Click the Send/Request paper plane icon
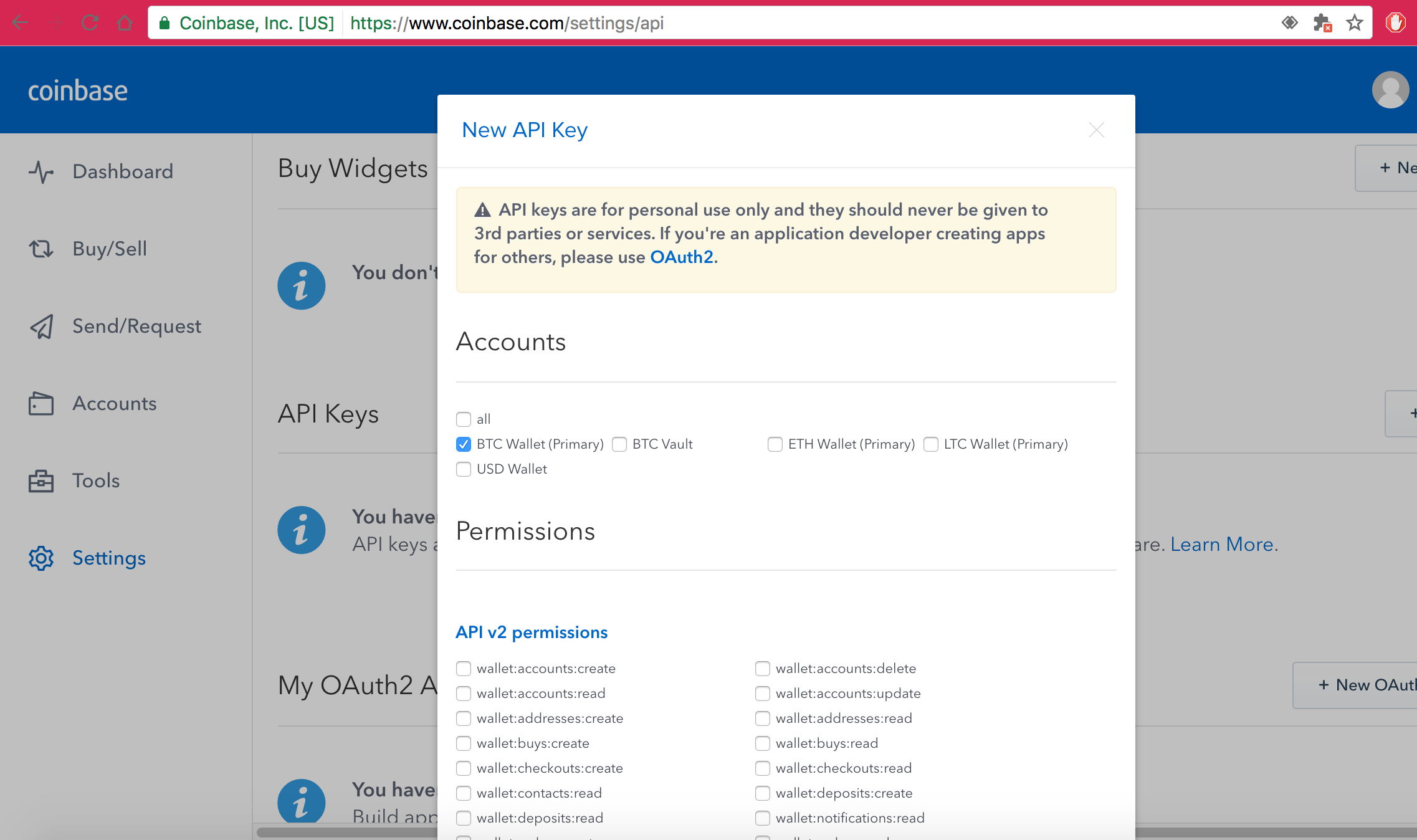 (x=41, y=327)
